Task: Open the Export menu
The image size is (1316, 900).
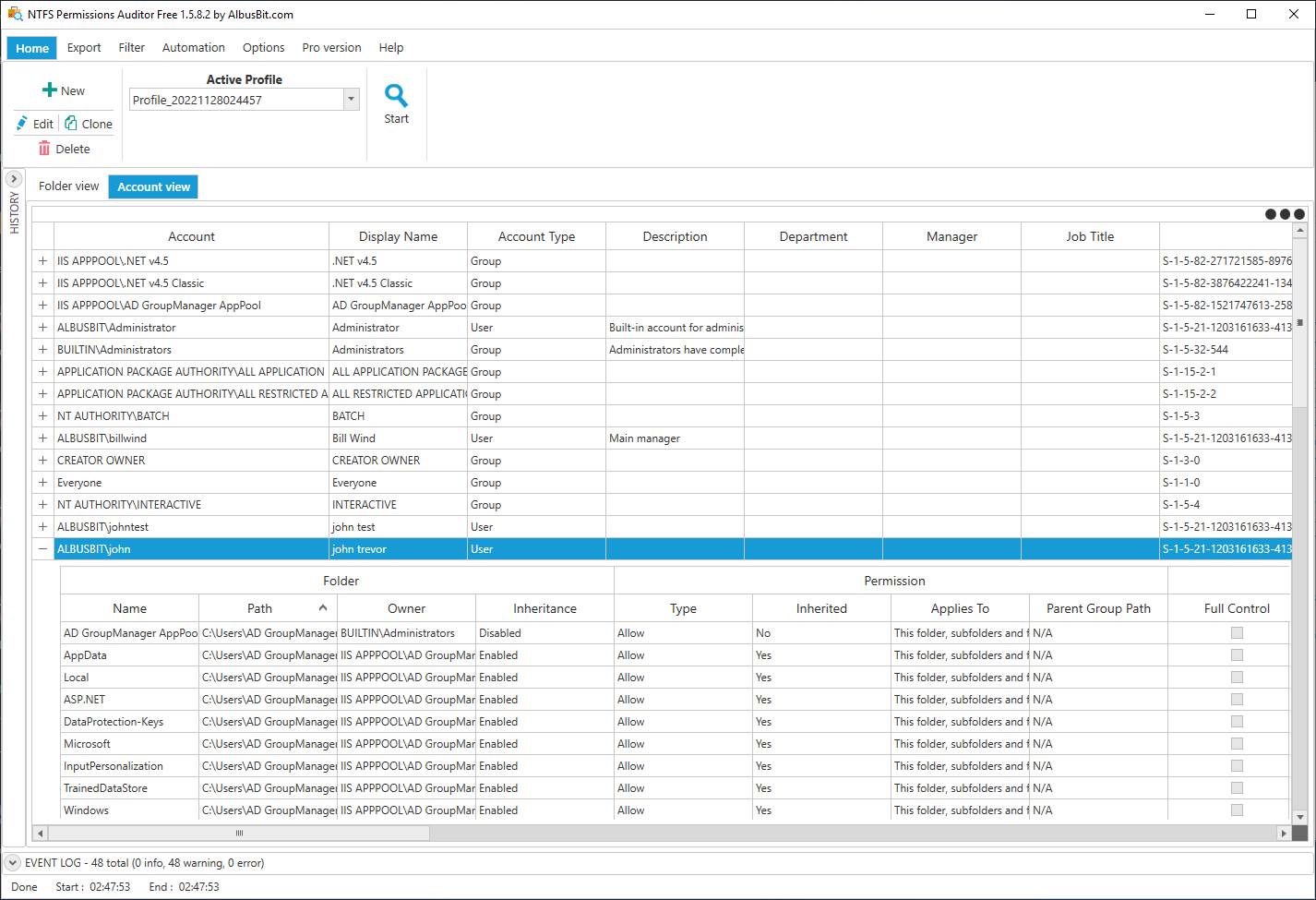Action: click(x=84, y=48)
